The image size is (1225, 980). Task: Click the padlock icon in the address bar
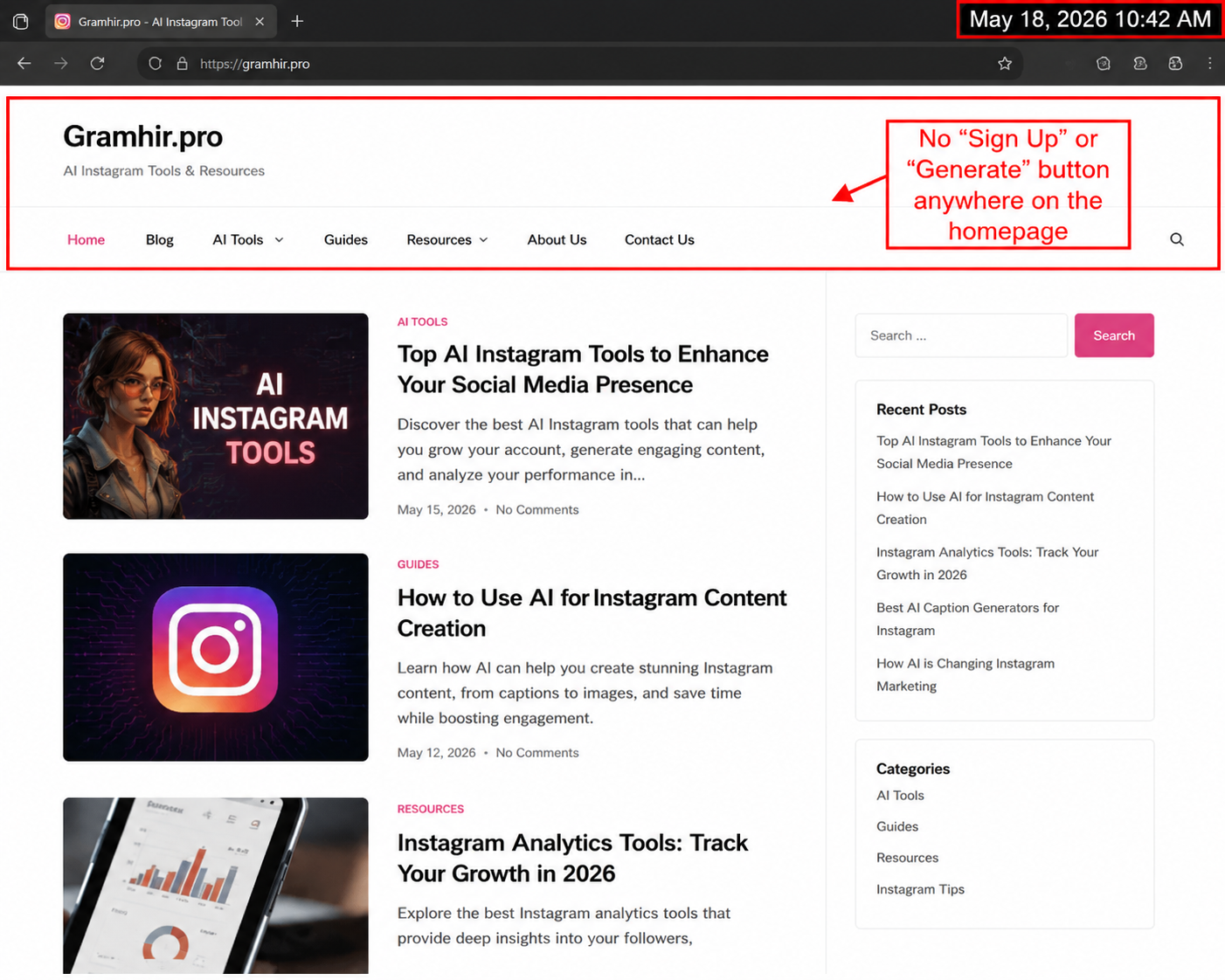182,64
